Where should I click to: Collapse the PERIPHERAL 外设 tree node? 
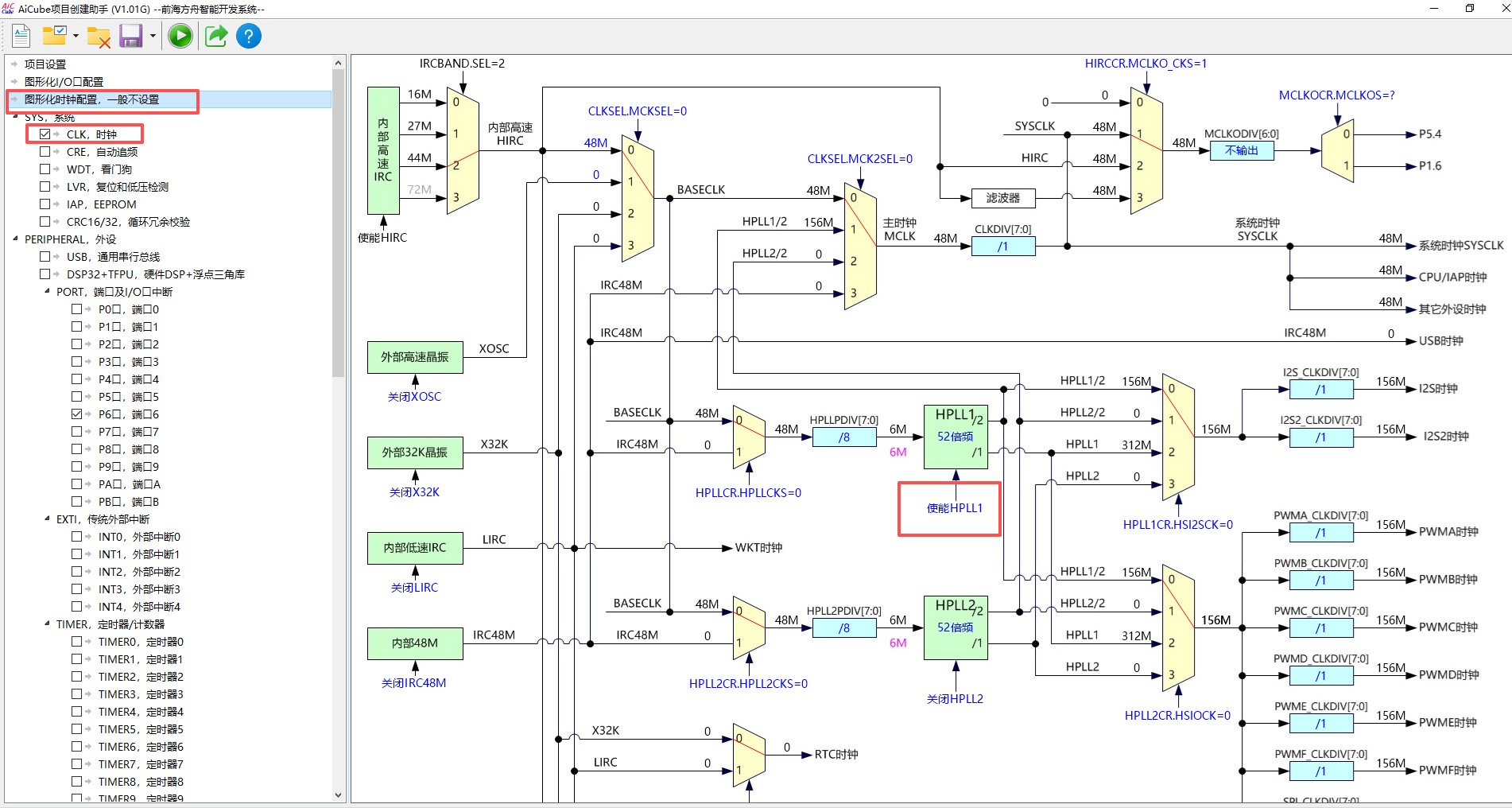coord(15,239)
